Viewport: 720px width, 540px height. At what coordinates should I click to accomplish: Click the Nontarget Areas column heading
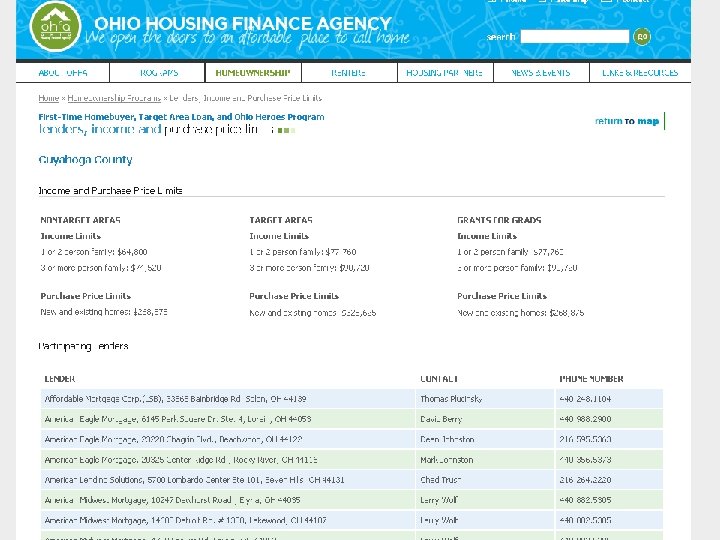81,220
